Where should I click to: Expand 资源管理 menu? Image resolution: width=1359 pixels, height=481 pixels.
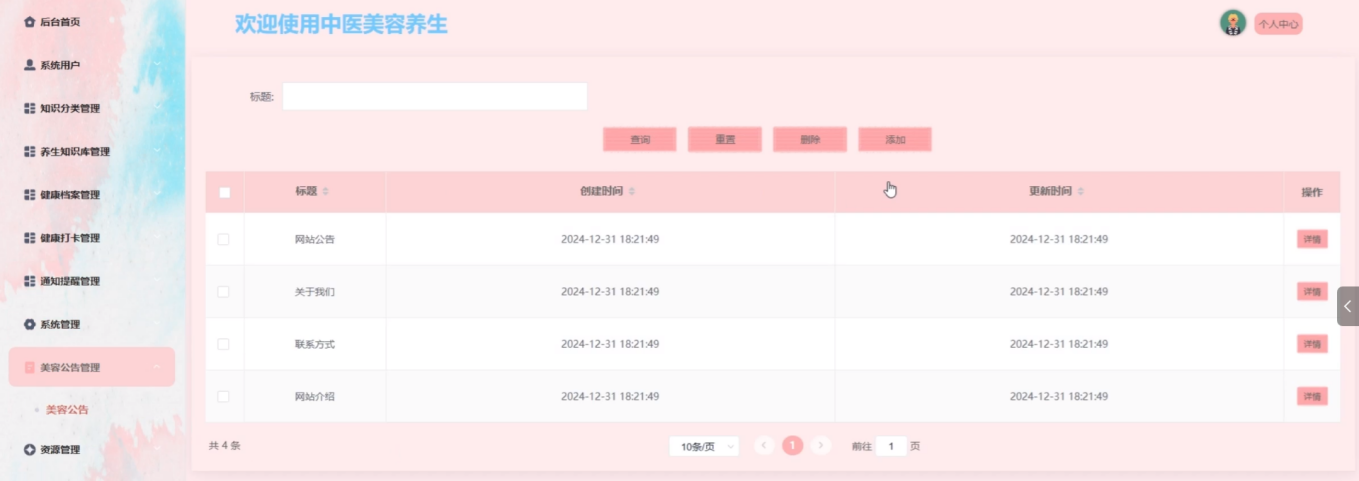pyautogui.click(x=92, y=450)
